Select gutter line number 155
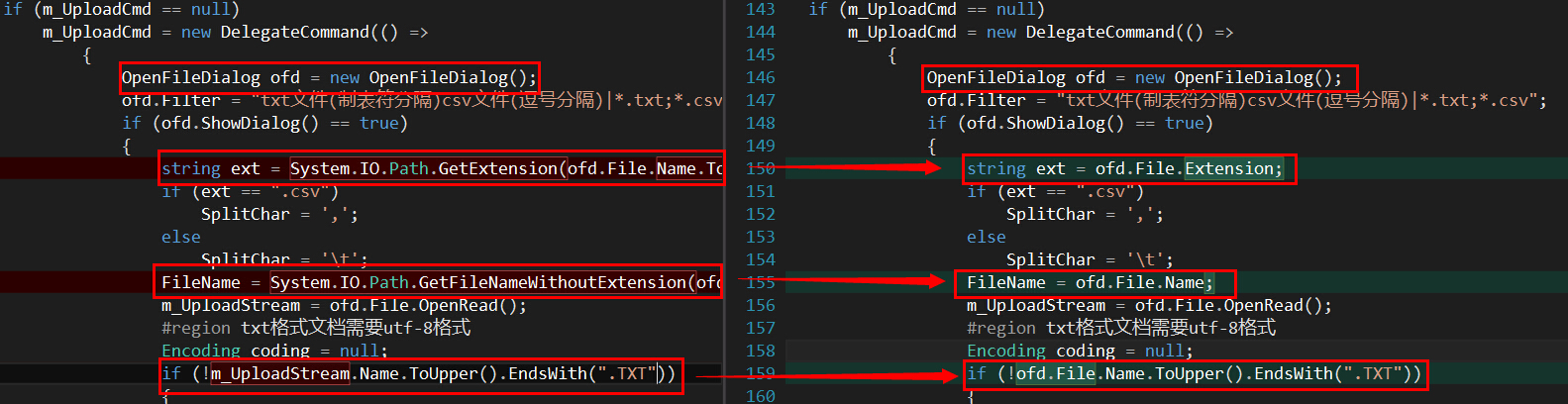1568x404 pixels. pos(761,282)
